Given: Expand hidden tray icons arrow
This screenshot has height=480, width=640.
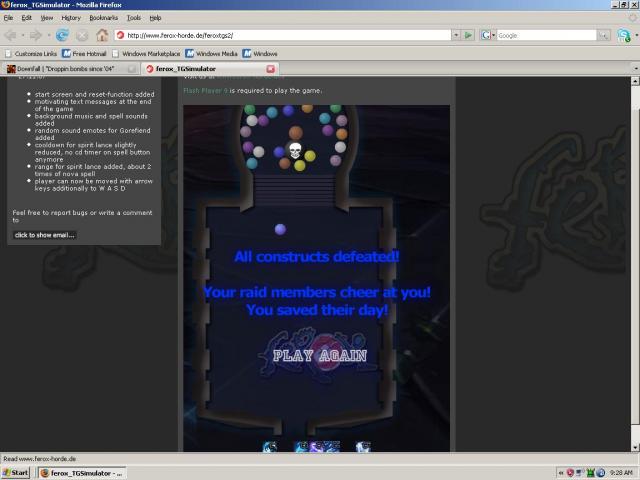Looking at the screenshot, I should (561, 473).
